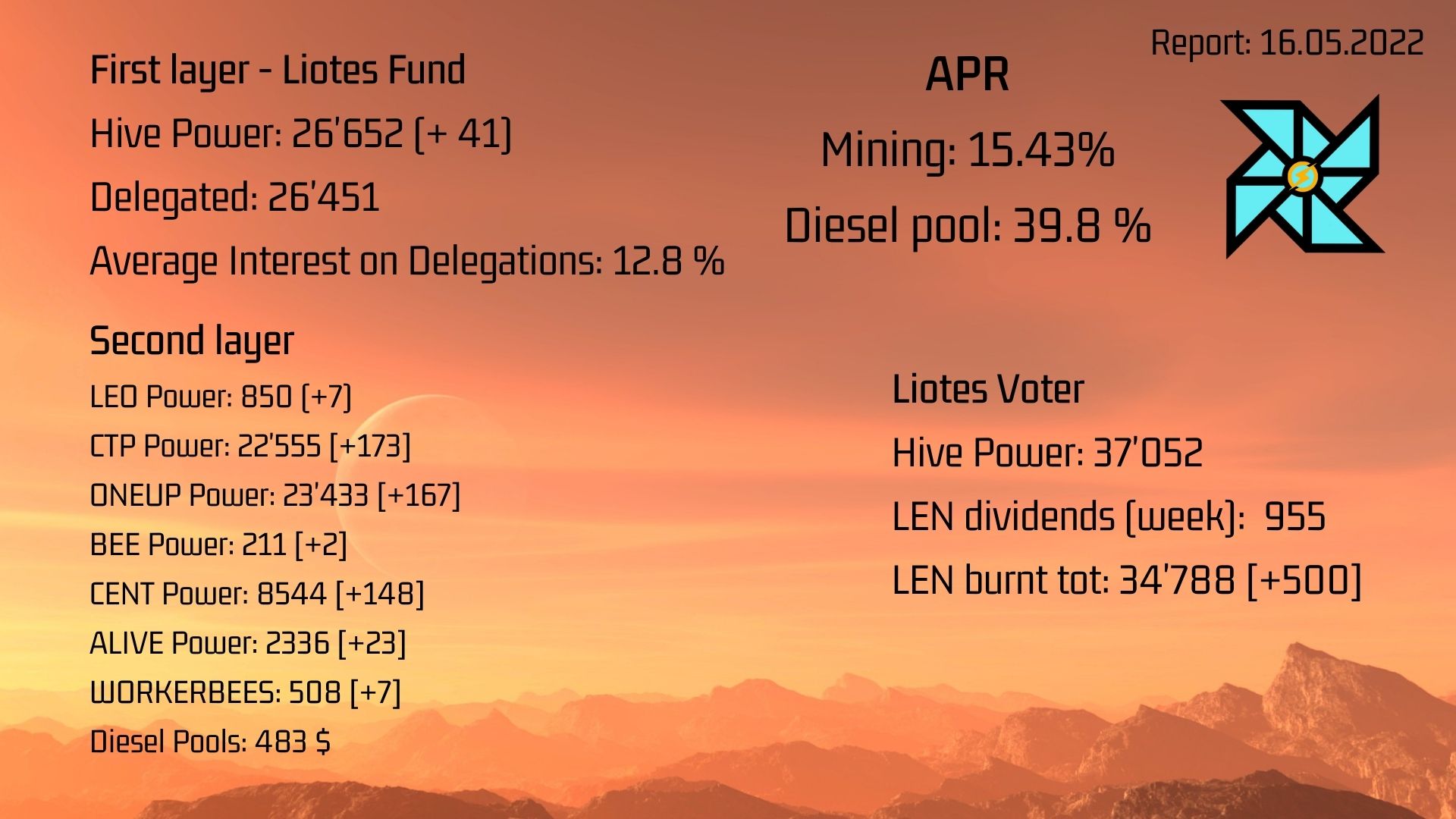The height and width of the screenshot is (819, 1456).
Task: Click CTP Power 22'555 entry
Action: click(250, 446)
